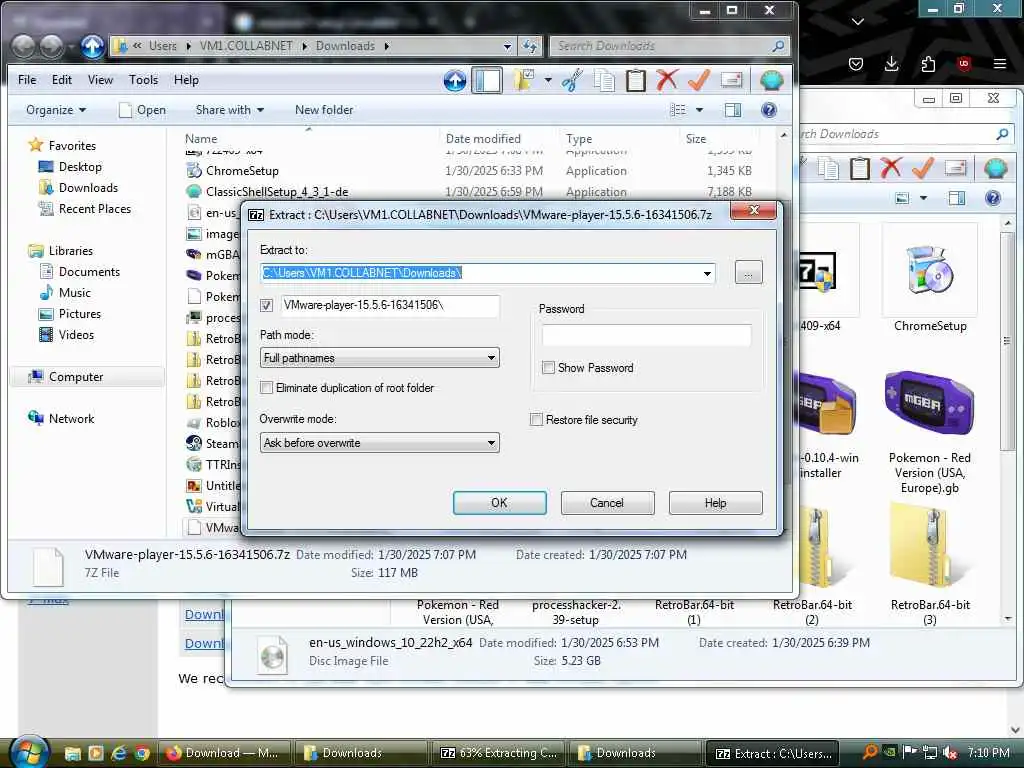Click OK in the Extract dialog
This screenshot has width=1024, height=768.
(x=500, y=503)
